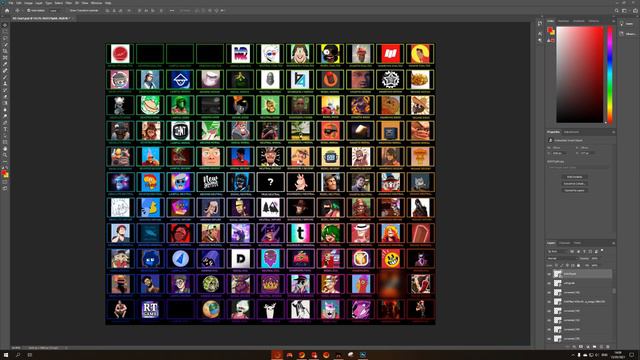Pick a shade in the red color field
This screenshot has height=360, width=640.
pos(580,74)
